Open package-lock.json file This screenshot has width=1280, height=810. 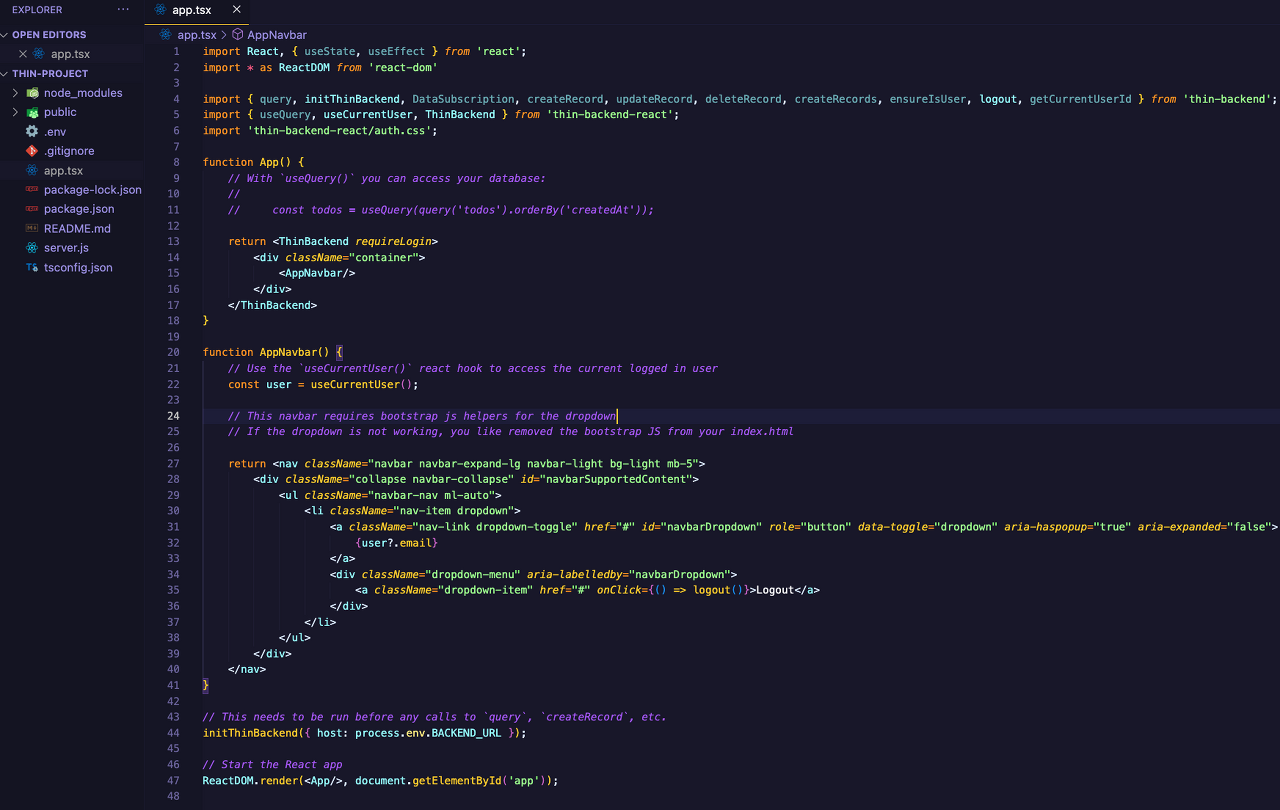pyautogui.click(x=93, y=190)
